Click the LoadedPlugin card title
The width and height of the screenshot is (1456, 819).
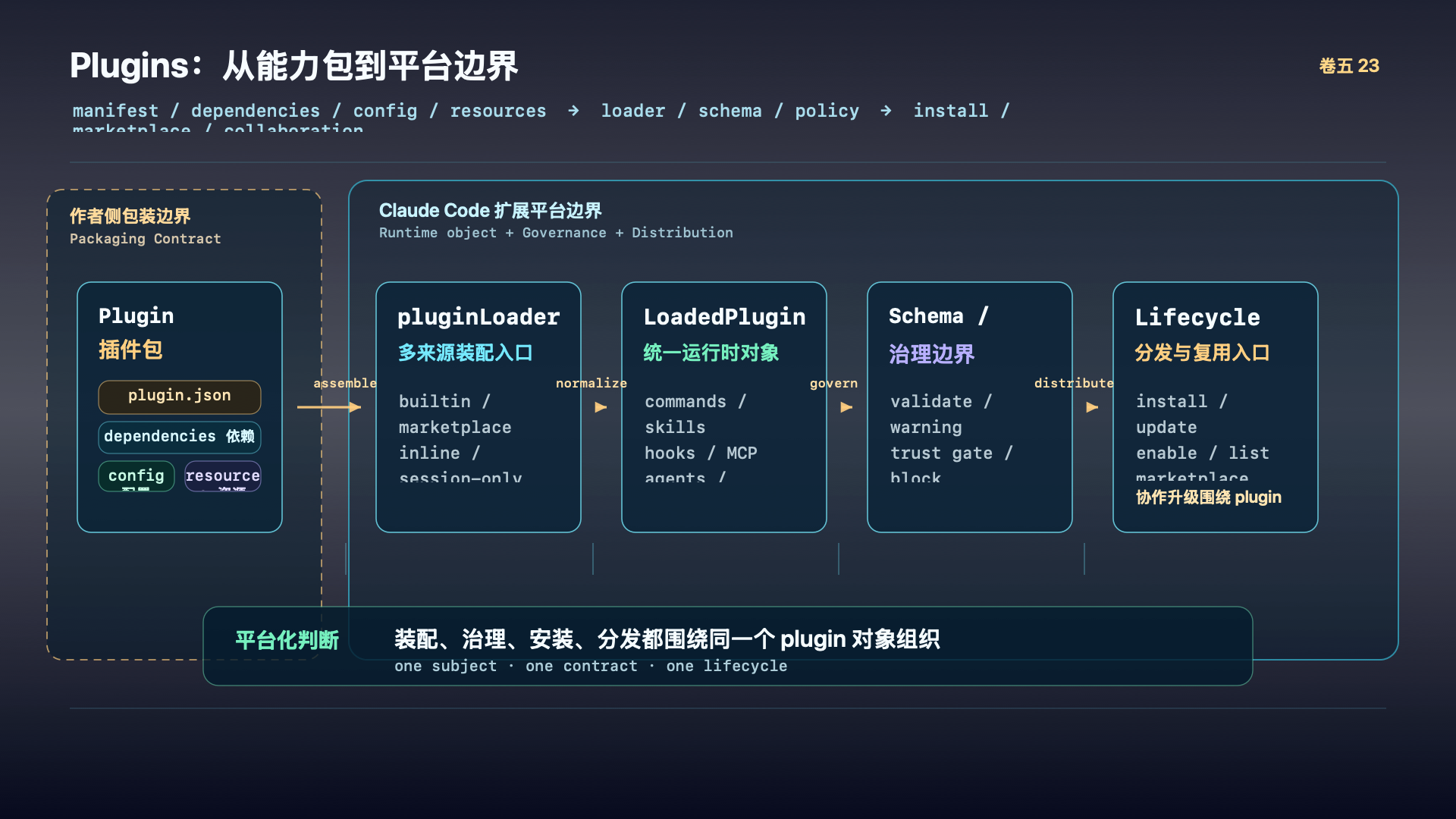[725, 316]
